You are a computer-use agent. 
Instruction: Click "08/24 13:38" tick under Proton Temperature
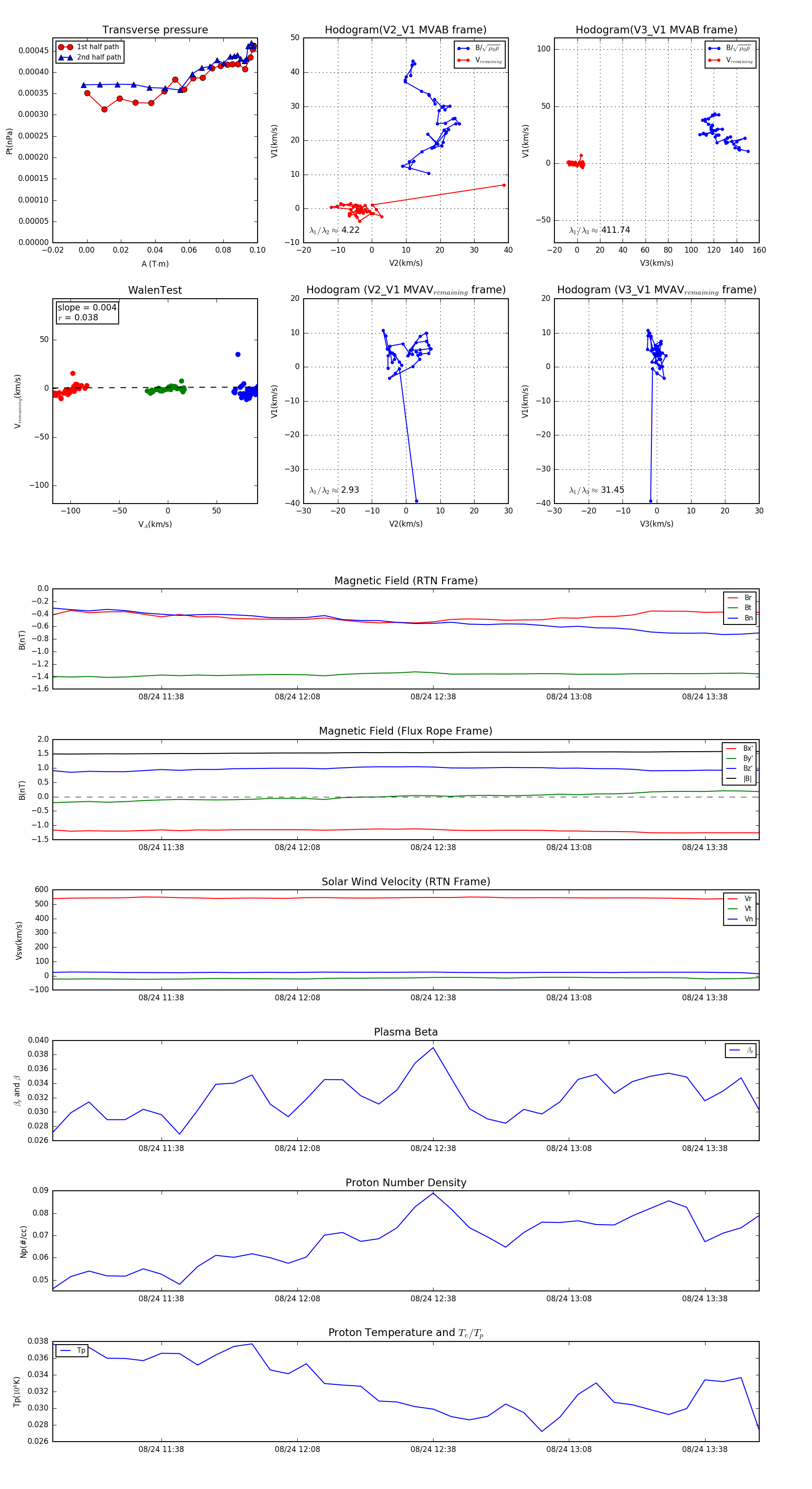705,1449
